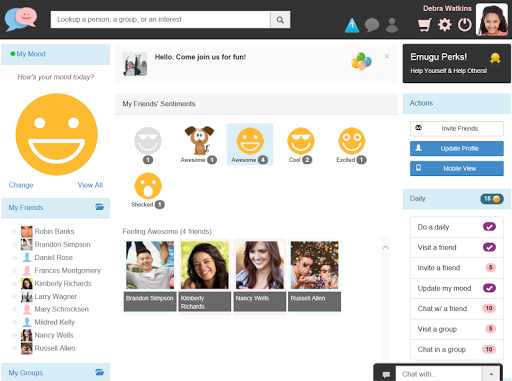Collapse the Feeling Awesome list chevron
Screen dimensions: 512x381
(386, 247)
